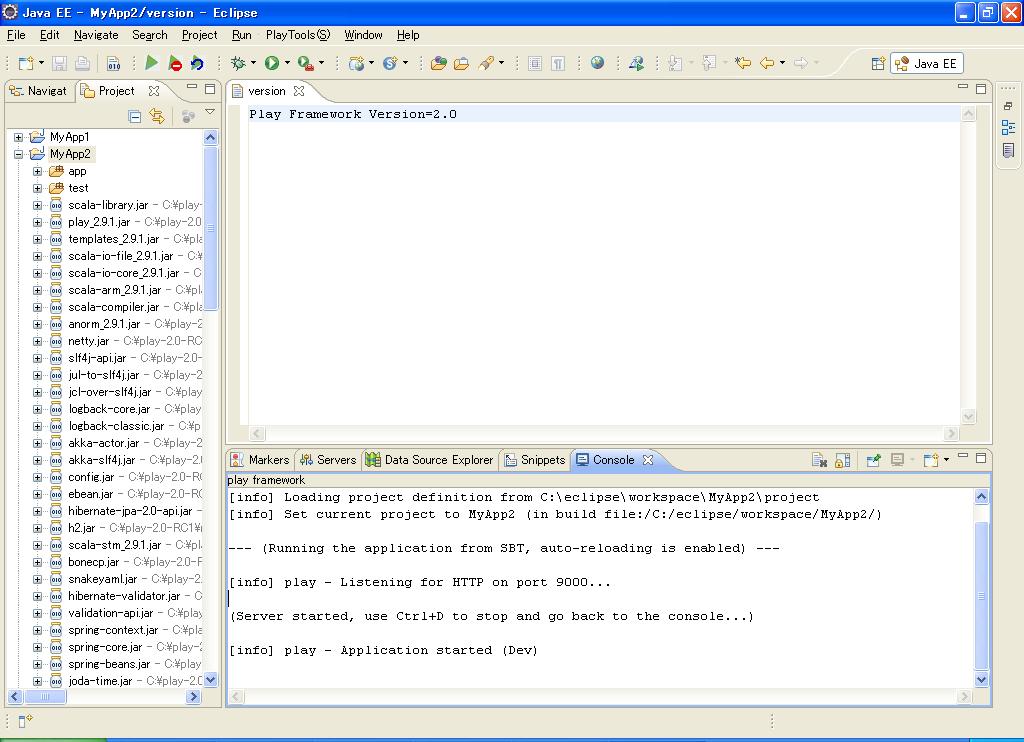Image resolution: width=1024 pixels, height=742 pixels.
Task: Open the Debug dropdown arrow
Action: tap(253, 63)
